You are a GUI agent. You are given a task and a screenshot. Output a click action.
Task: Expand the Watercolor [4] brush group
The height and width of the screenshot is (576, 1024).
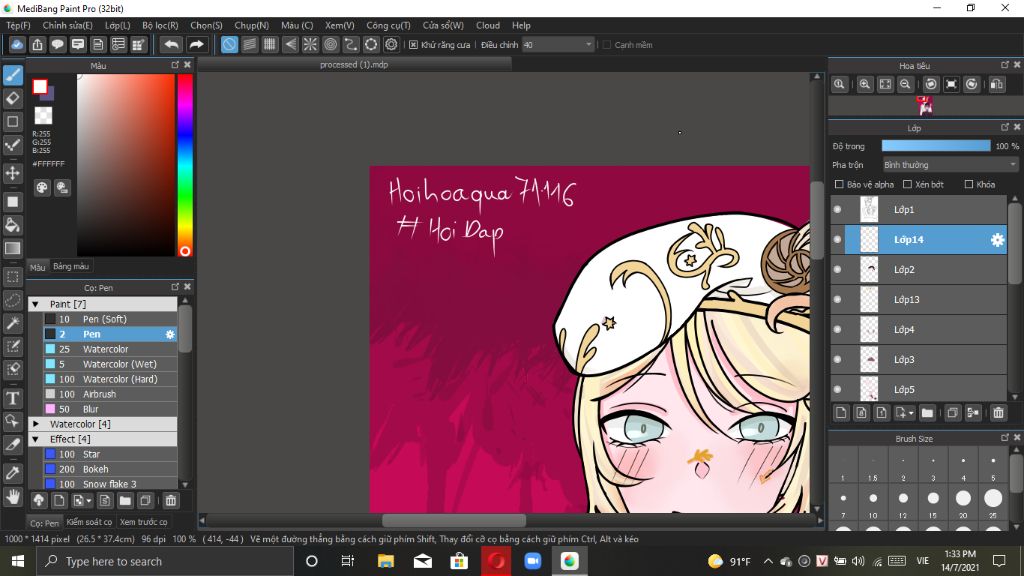[x=36, y=424]
